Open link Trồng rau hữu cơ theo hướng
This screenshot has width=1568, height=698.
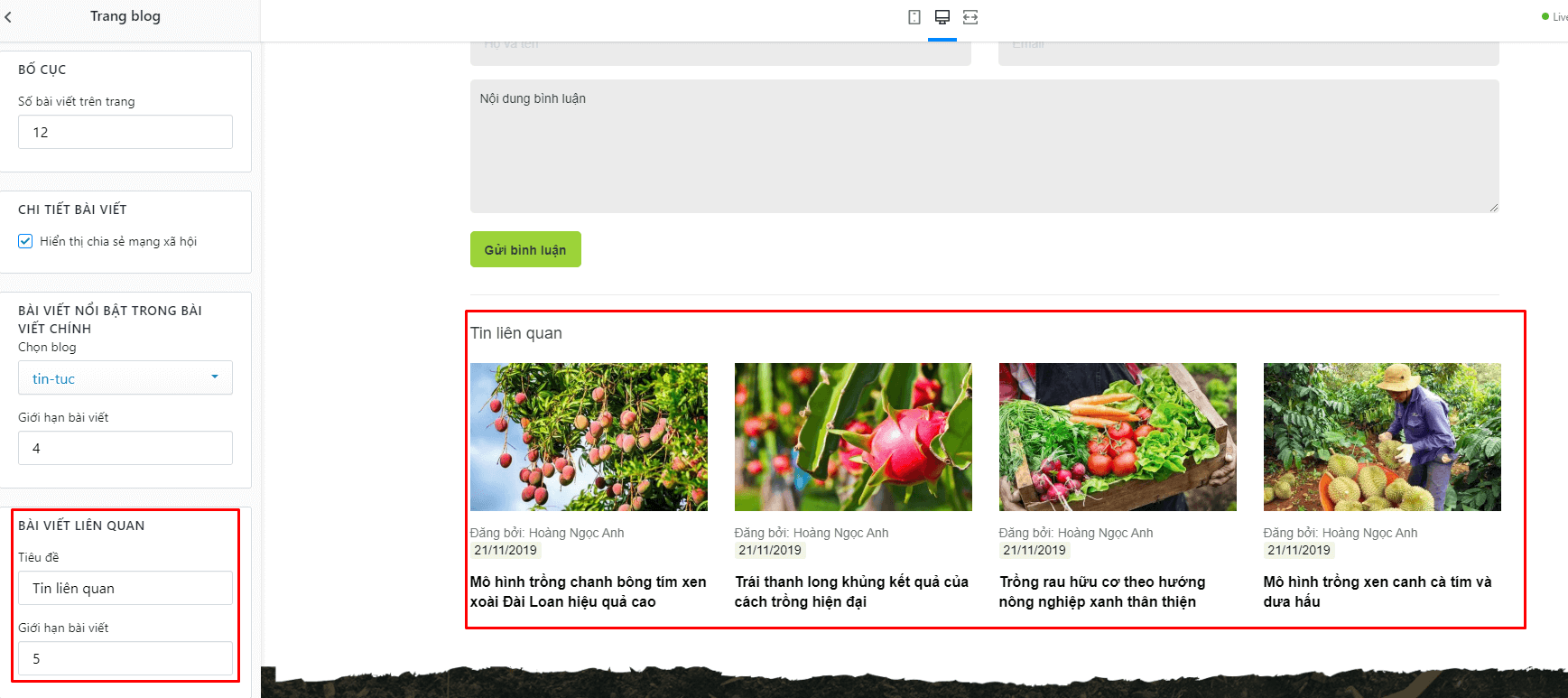point(1102,582)
